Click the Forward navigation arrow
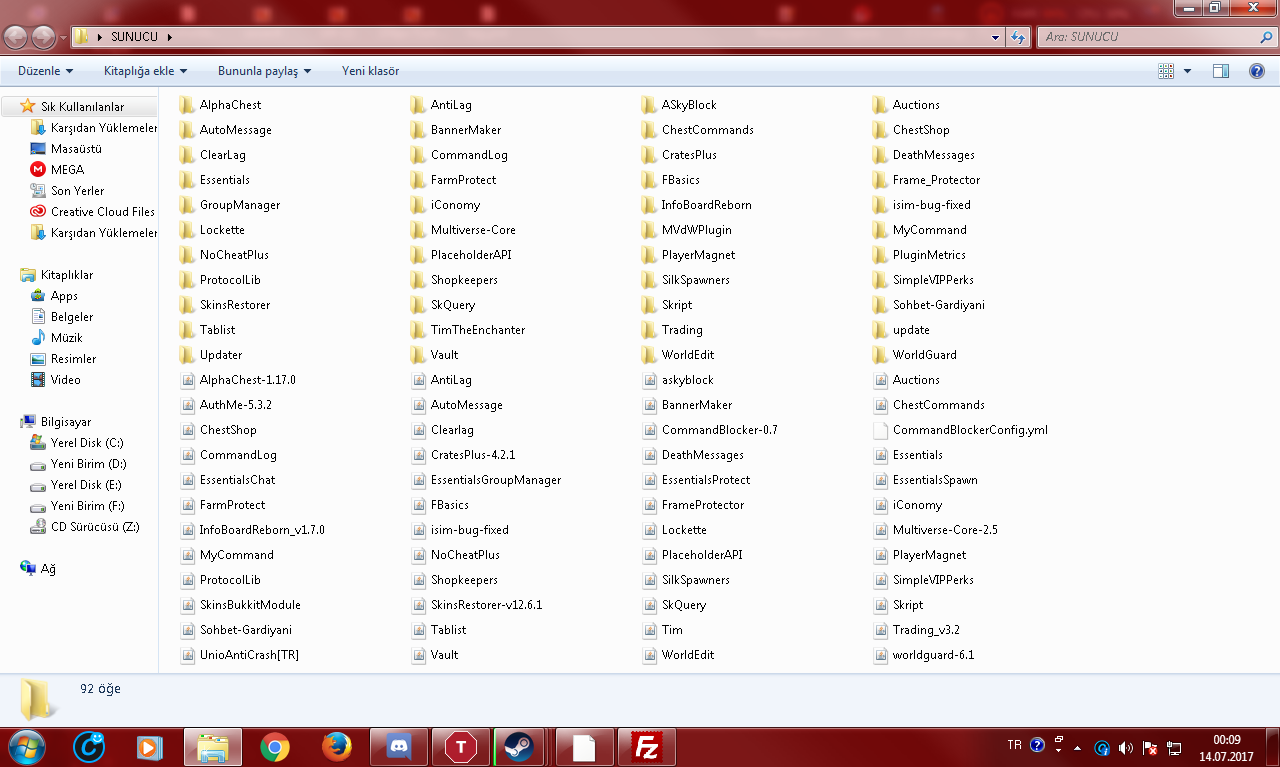This screenshot has height=767, width=1280. [x=44, y=37]
